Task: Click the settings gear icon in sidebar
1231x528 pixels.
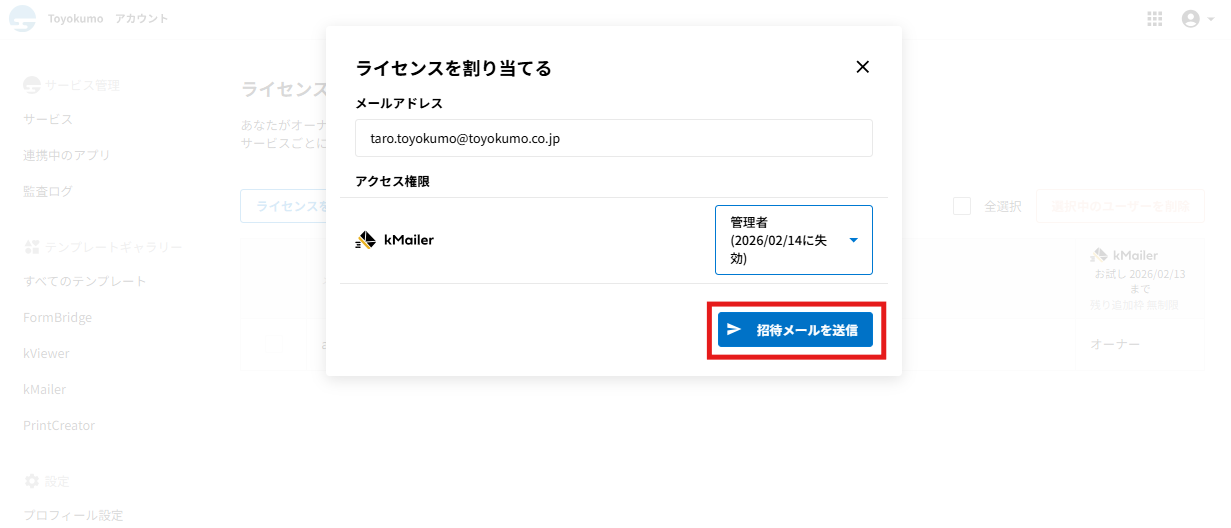Action: 31,480
